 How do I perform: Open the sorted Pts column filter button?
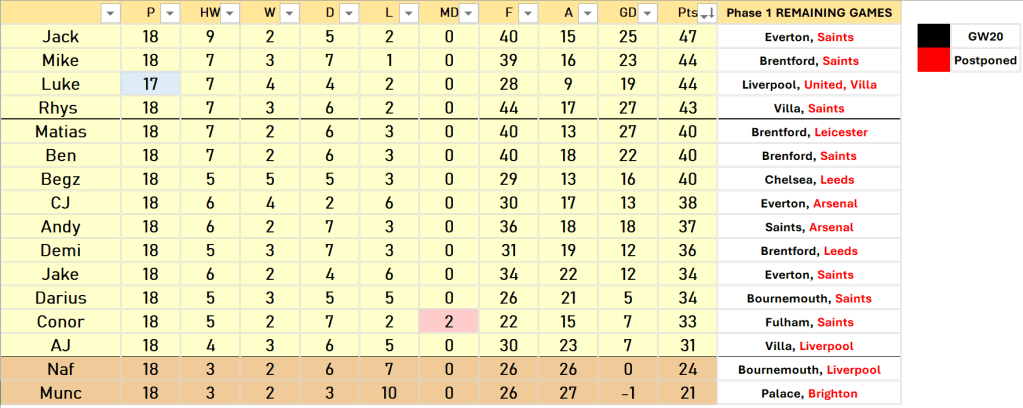point(707,13)
